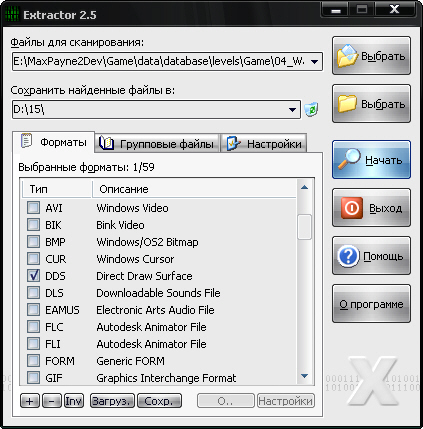The height and width of the screenshot is (429, 423).
Task: Click the Начать scan button
Action: 371,160
